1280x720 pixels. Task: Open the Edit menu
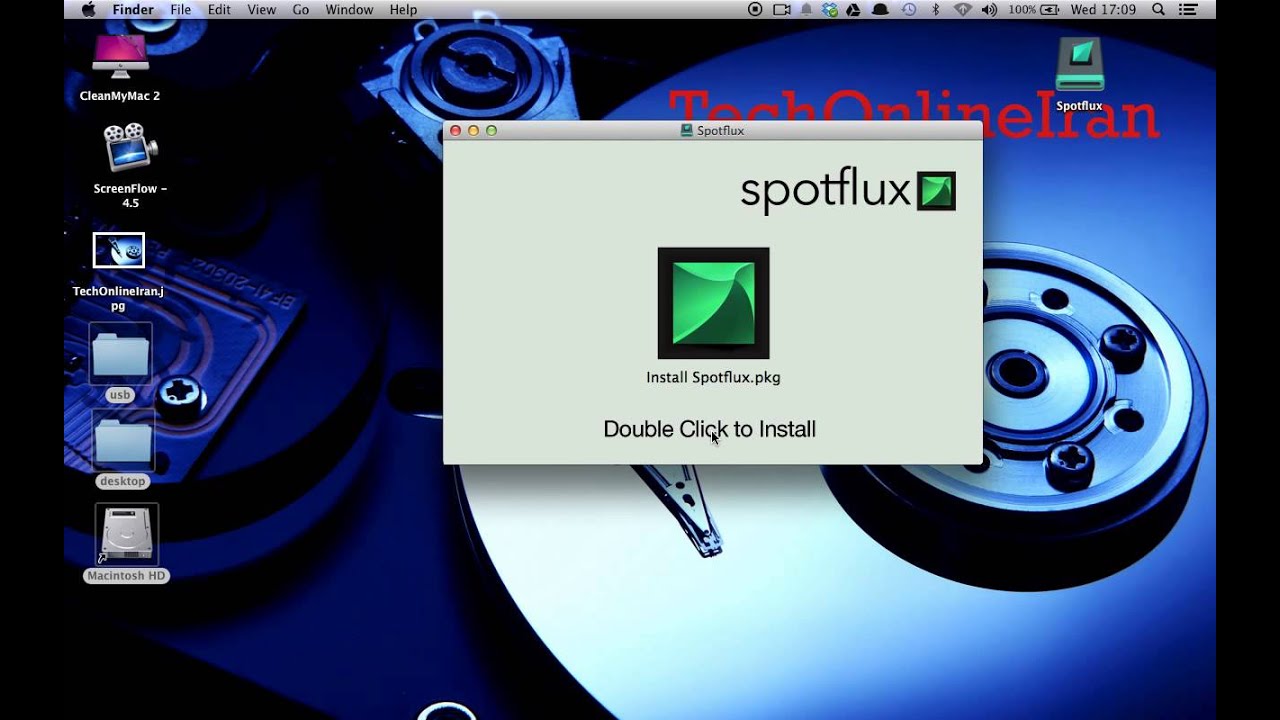point(219,9)
